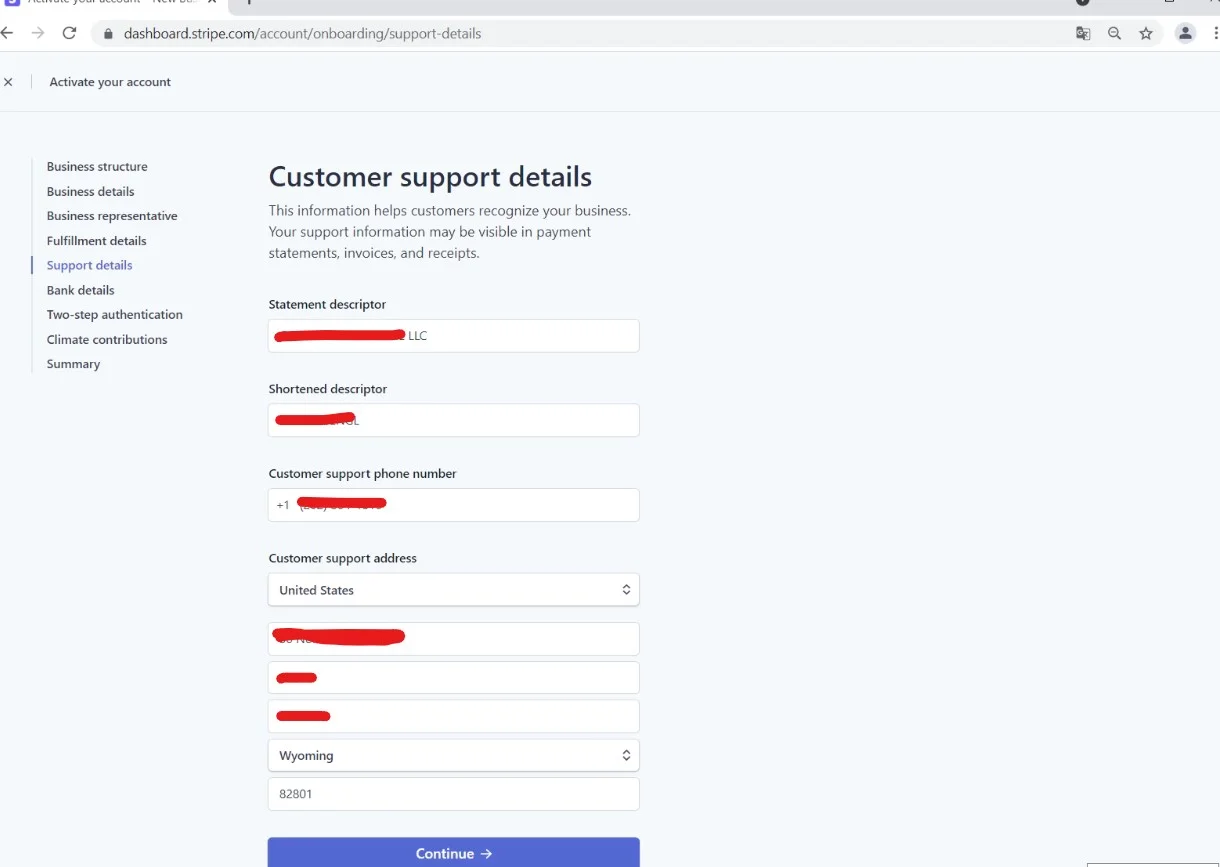Open the Chrome three-dot menu
The width and height of the screenshot is (1220, 867).
[x=1215, y=33]
